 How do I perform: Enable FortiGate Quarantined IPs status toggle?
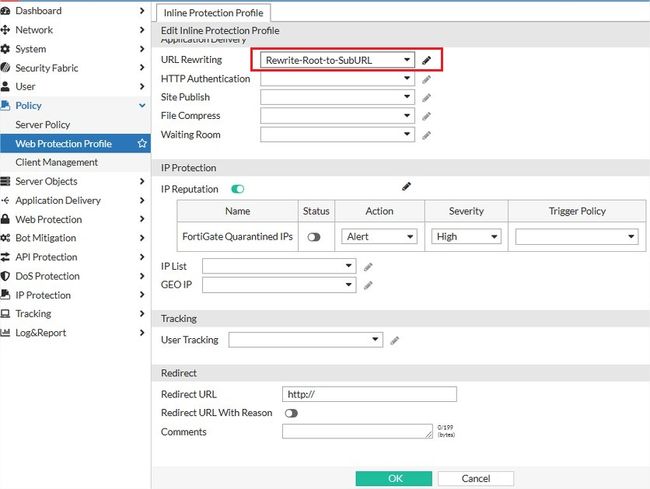coord(314,237)
